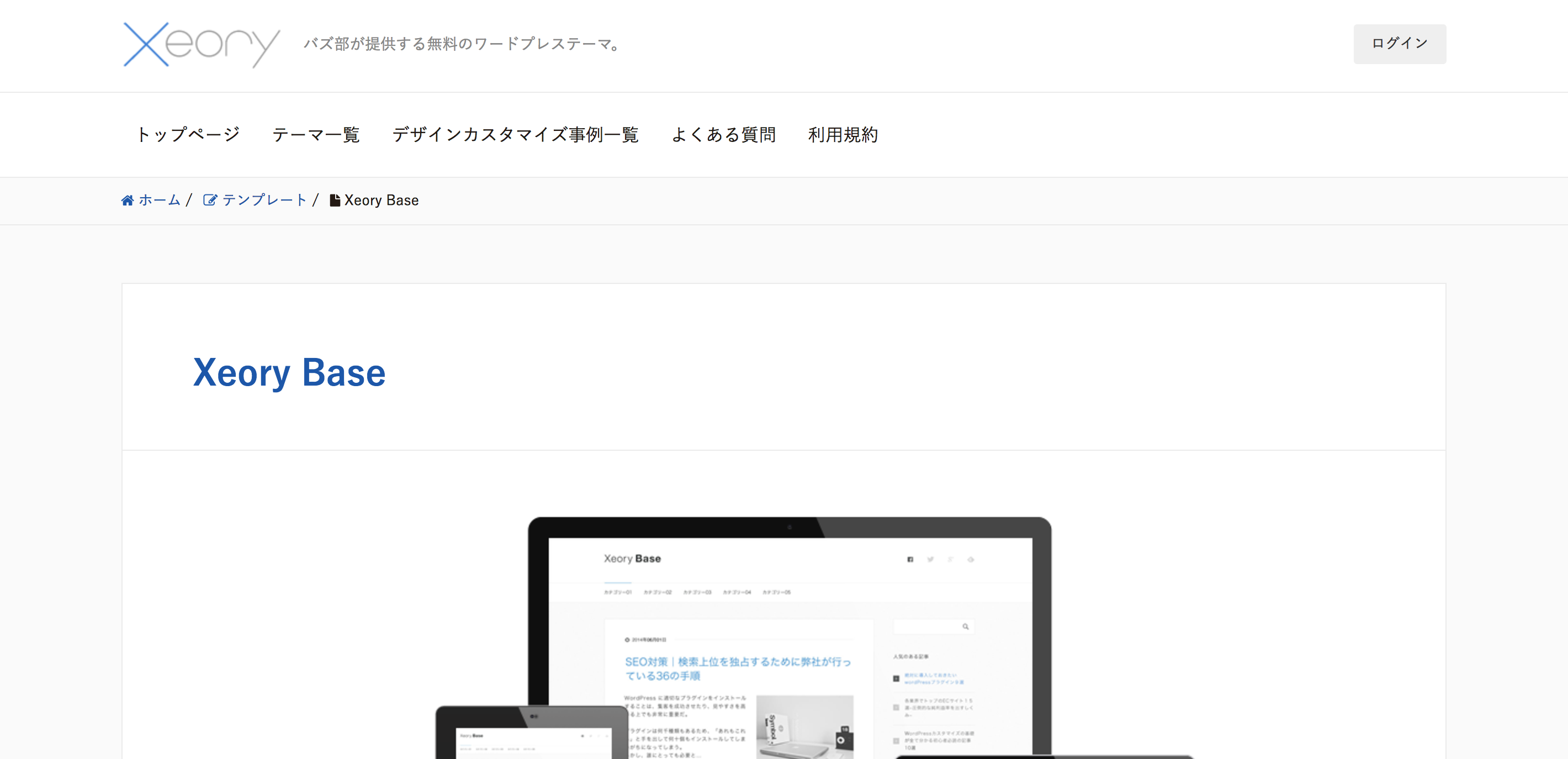Open デザインカスタマイズ事例一覧 navigation item
The image size is (1568, 759).
[x=515, y=135]
